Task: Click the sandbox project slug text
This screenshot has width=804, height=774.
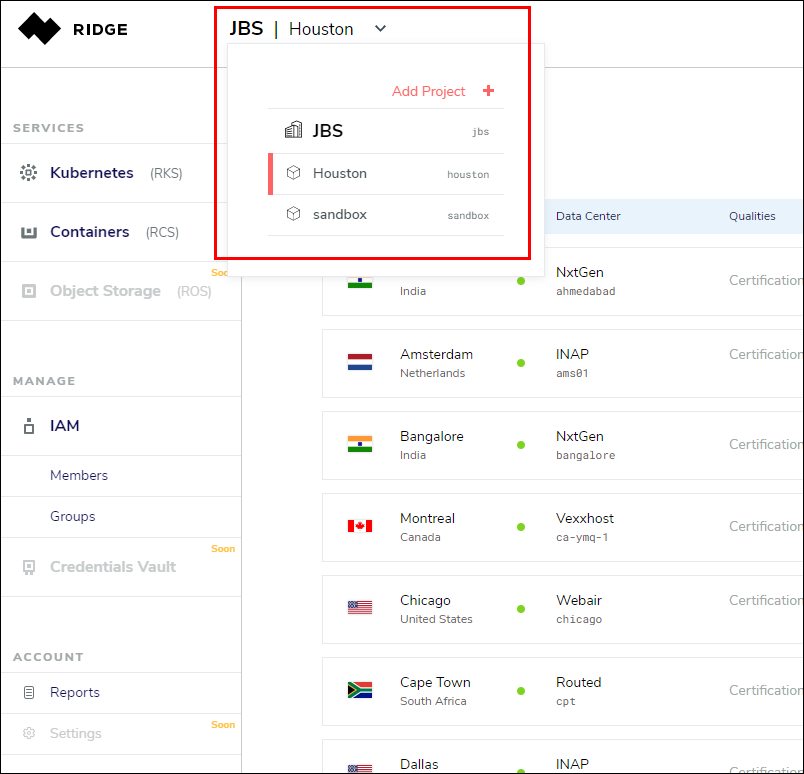Action: pos(468,215)
